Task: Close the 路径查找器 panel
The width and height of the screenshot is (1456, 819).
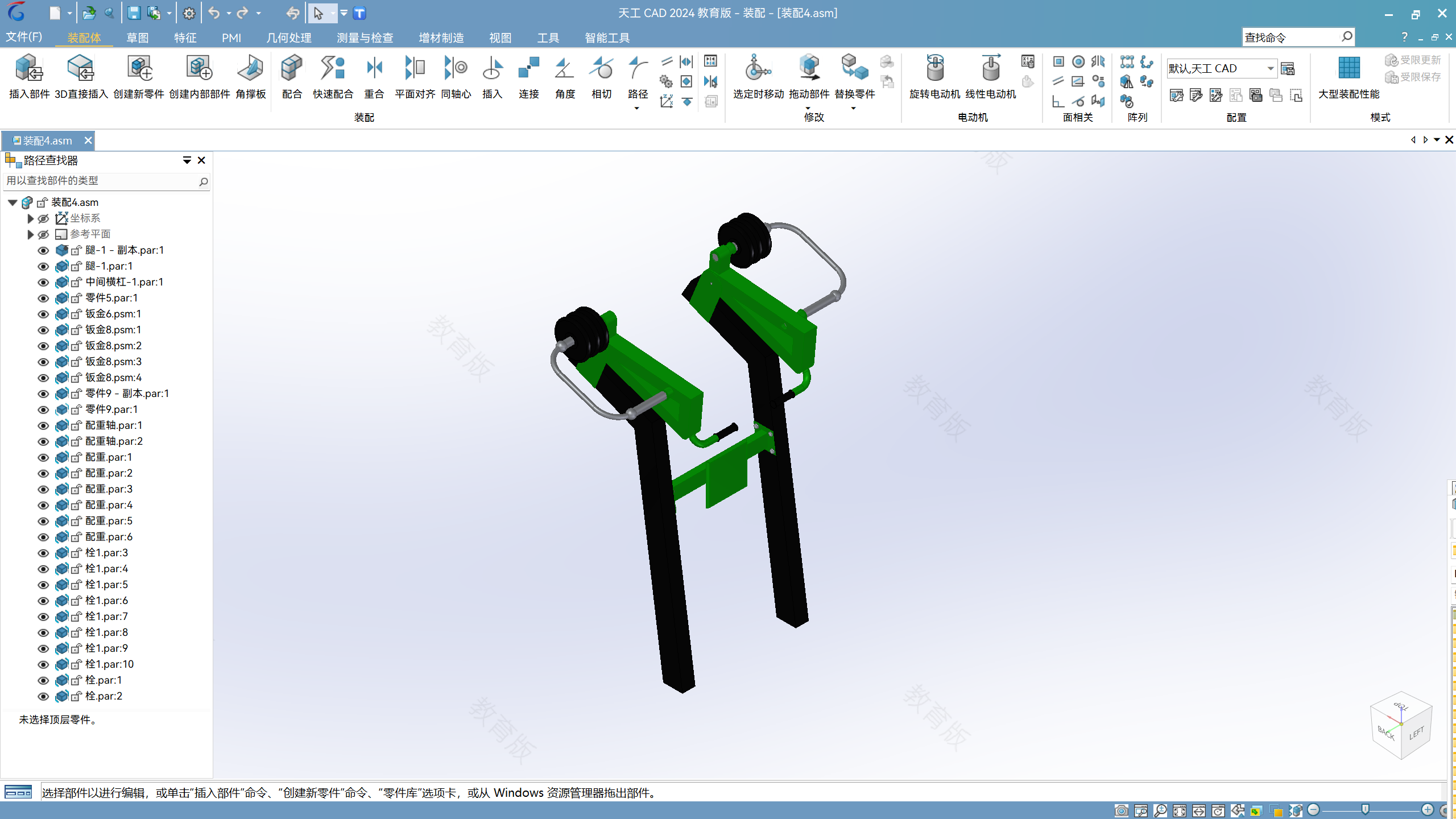Action: tap(201, 160)
